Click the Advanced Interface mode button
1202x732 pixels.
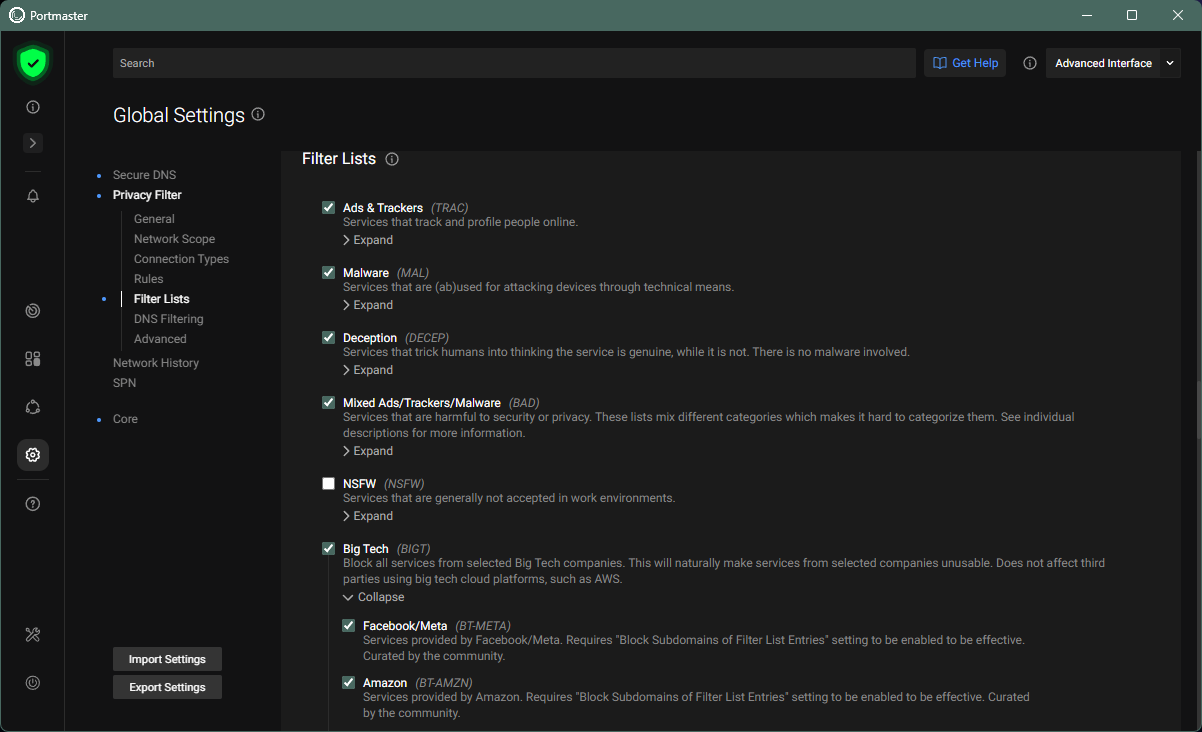pos(1103,63)
